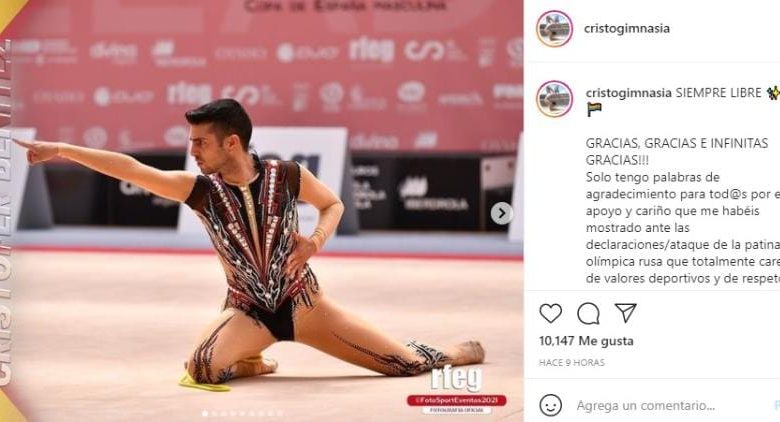780x422 pixels.
Task: Click the rainbow flag emoji in caption
Action: 594,110
